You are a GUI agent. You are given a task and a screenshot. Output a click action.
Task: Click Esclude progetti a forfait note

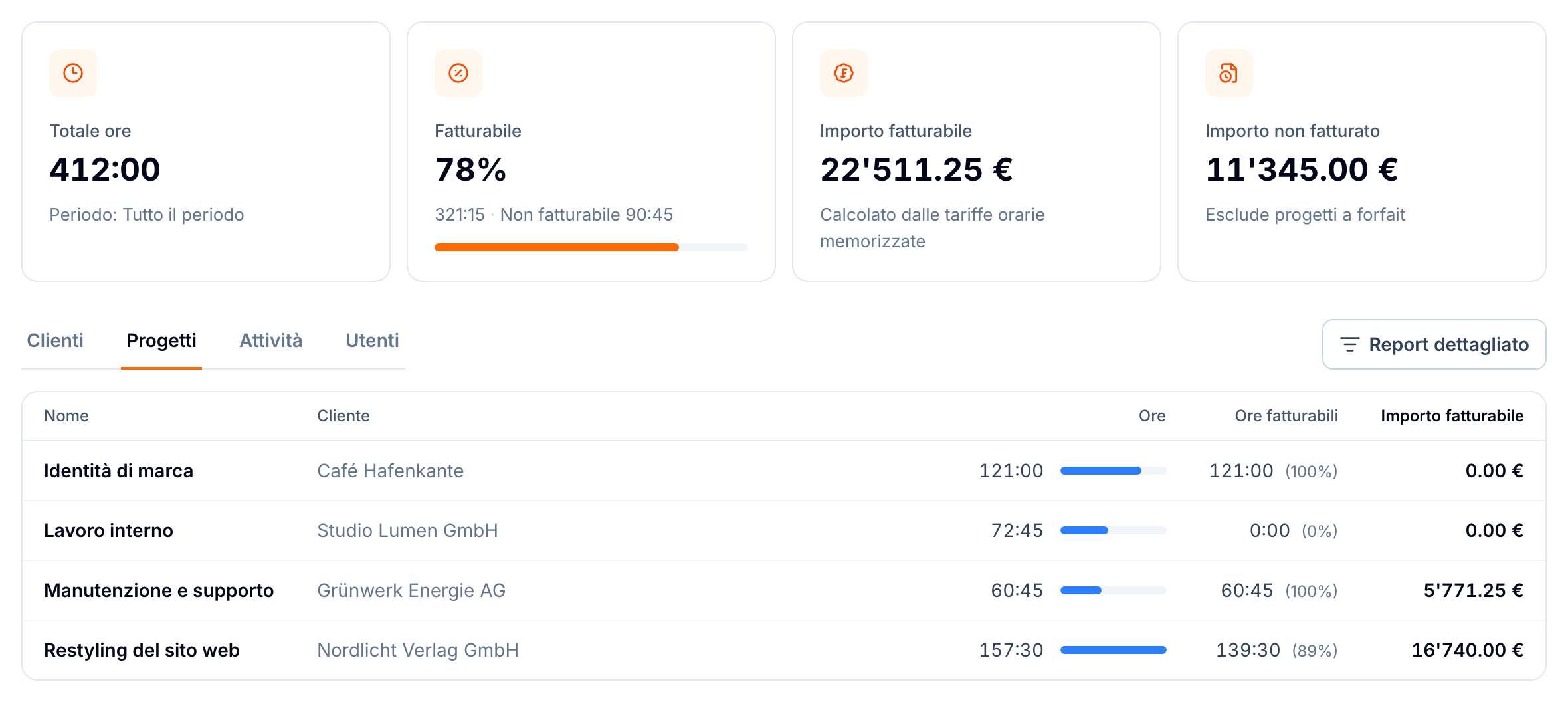point(1305,215)
